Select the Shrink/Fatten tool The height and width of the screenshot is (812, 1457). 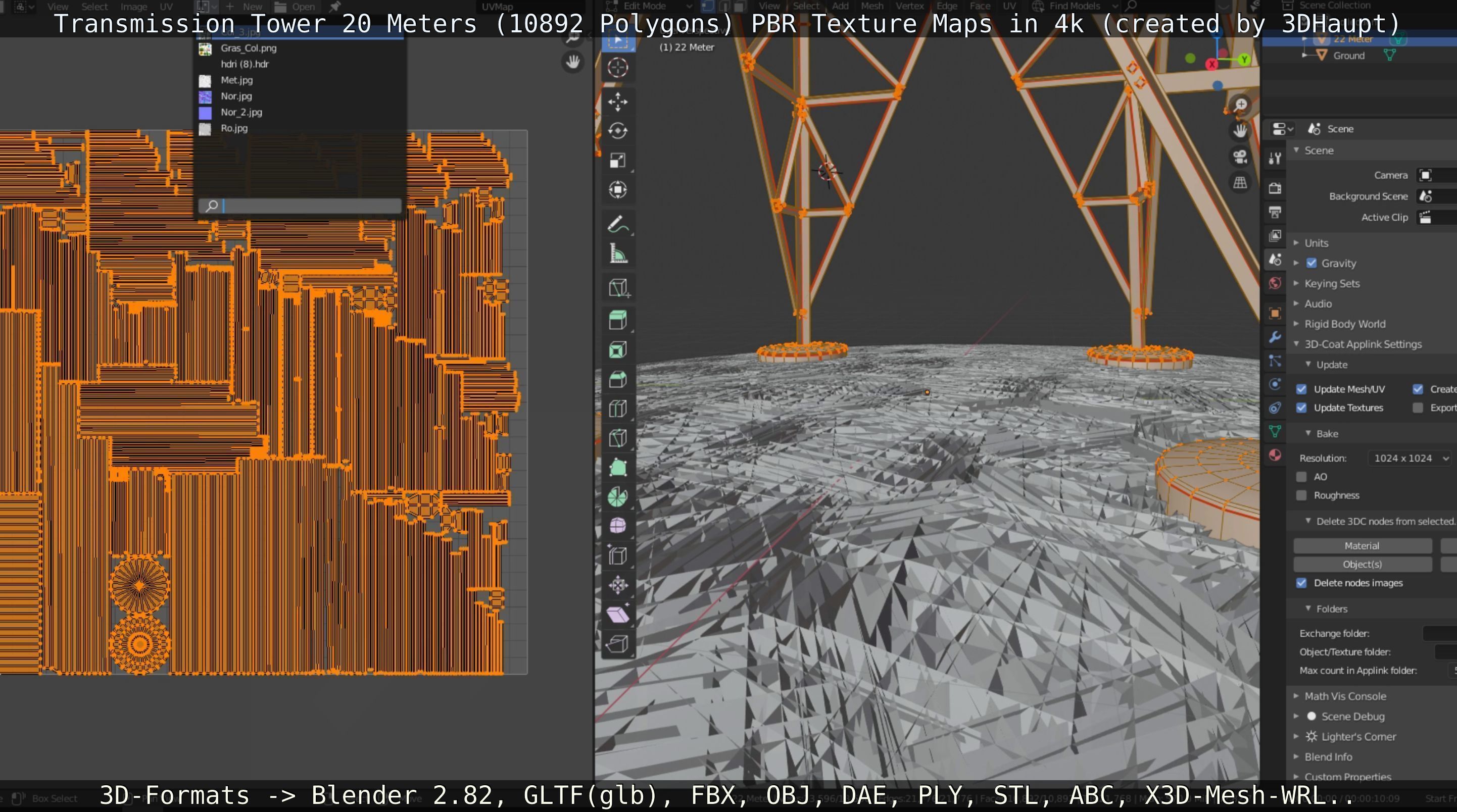click(617, 585)
